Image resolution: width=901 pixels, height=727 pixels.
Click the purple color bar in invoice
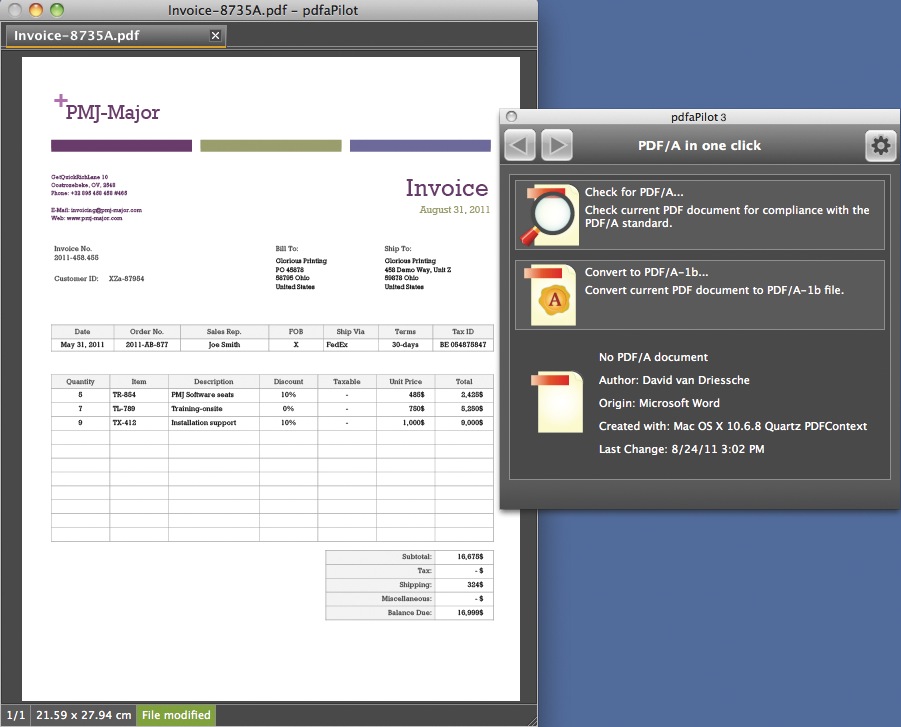coord(121,146)
